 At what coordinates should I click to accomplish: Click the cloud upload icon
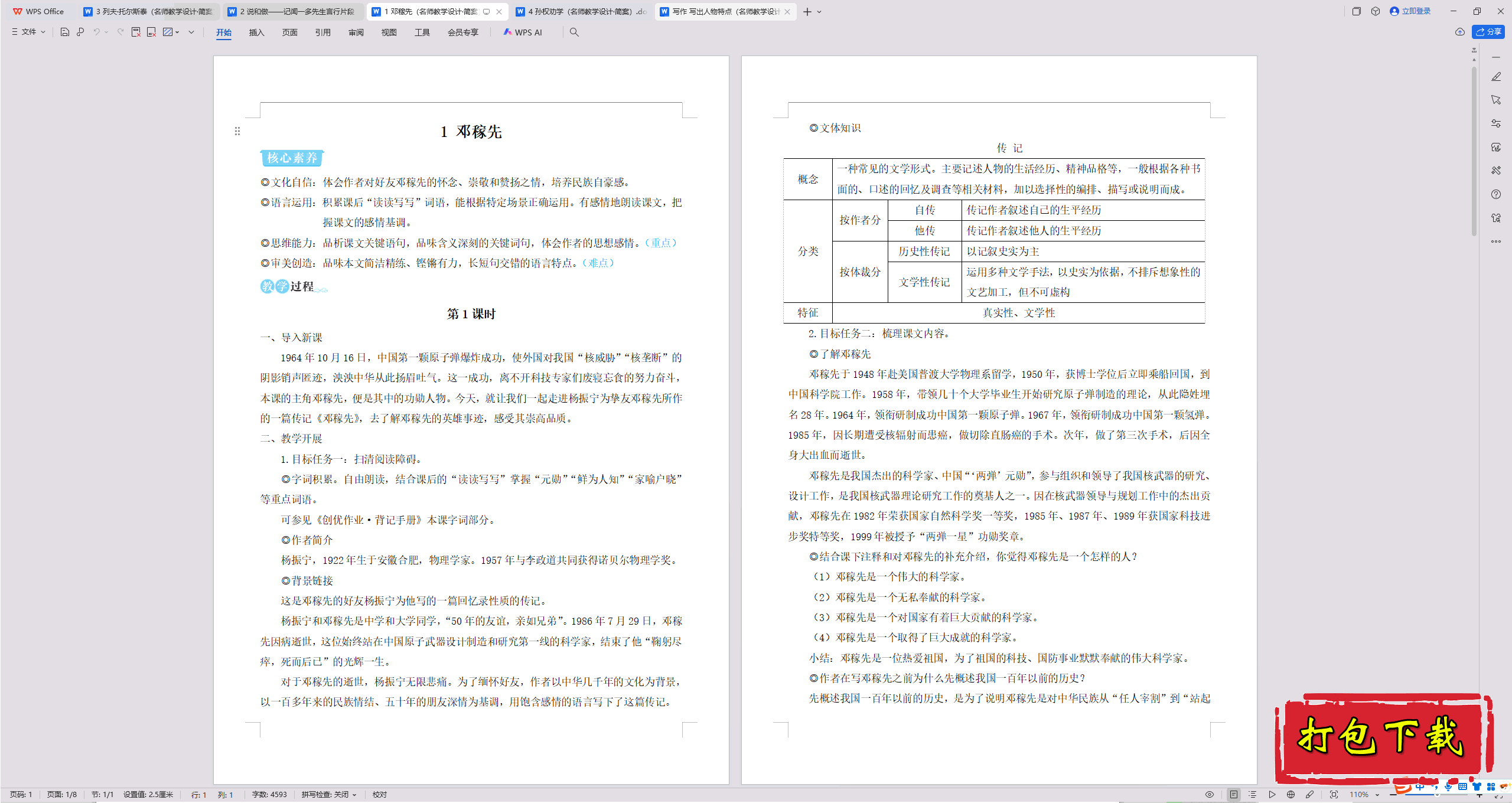(x=1460, y=32)
